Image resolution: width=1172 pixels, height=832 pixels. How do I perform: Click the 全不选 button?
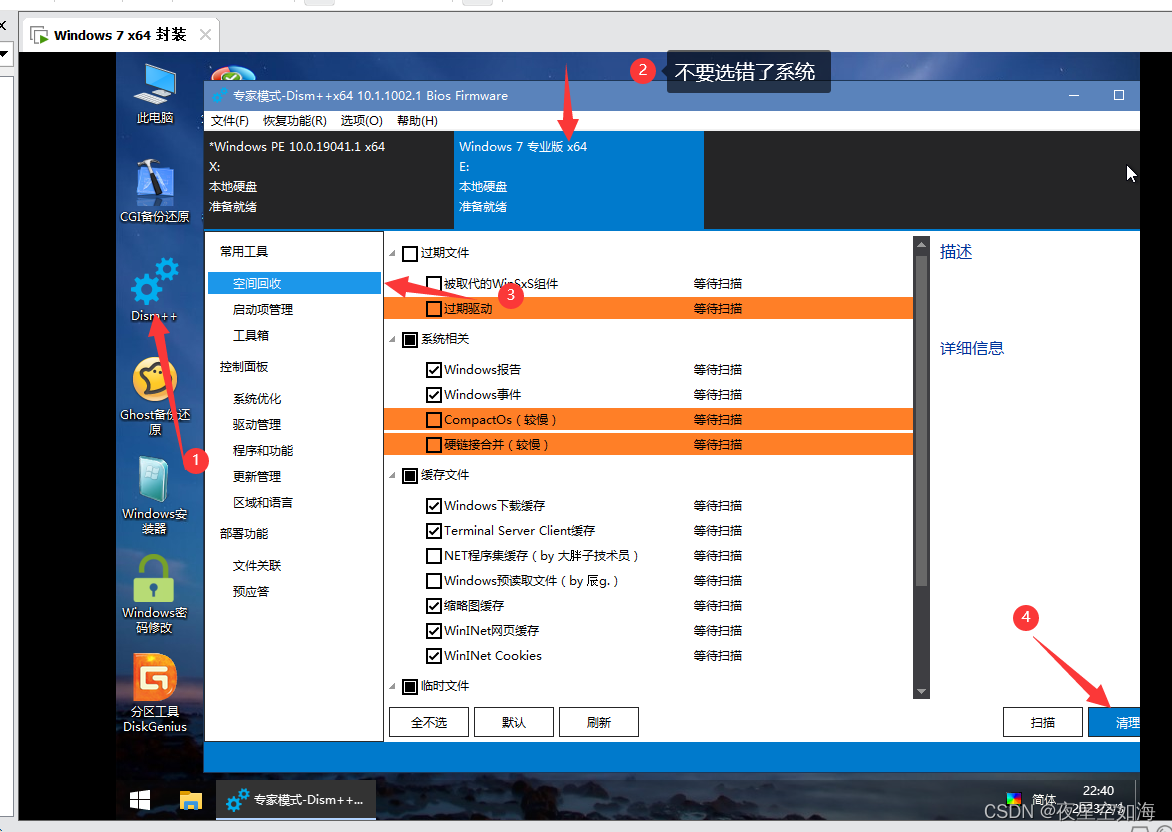(x=429, y=722)
